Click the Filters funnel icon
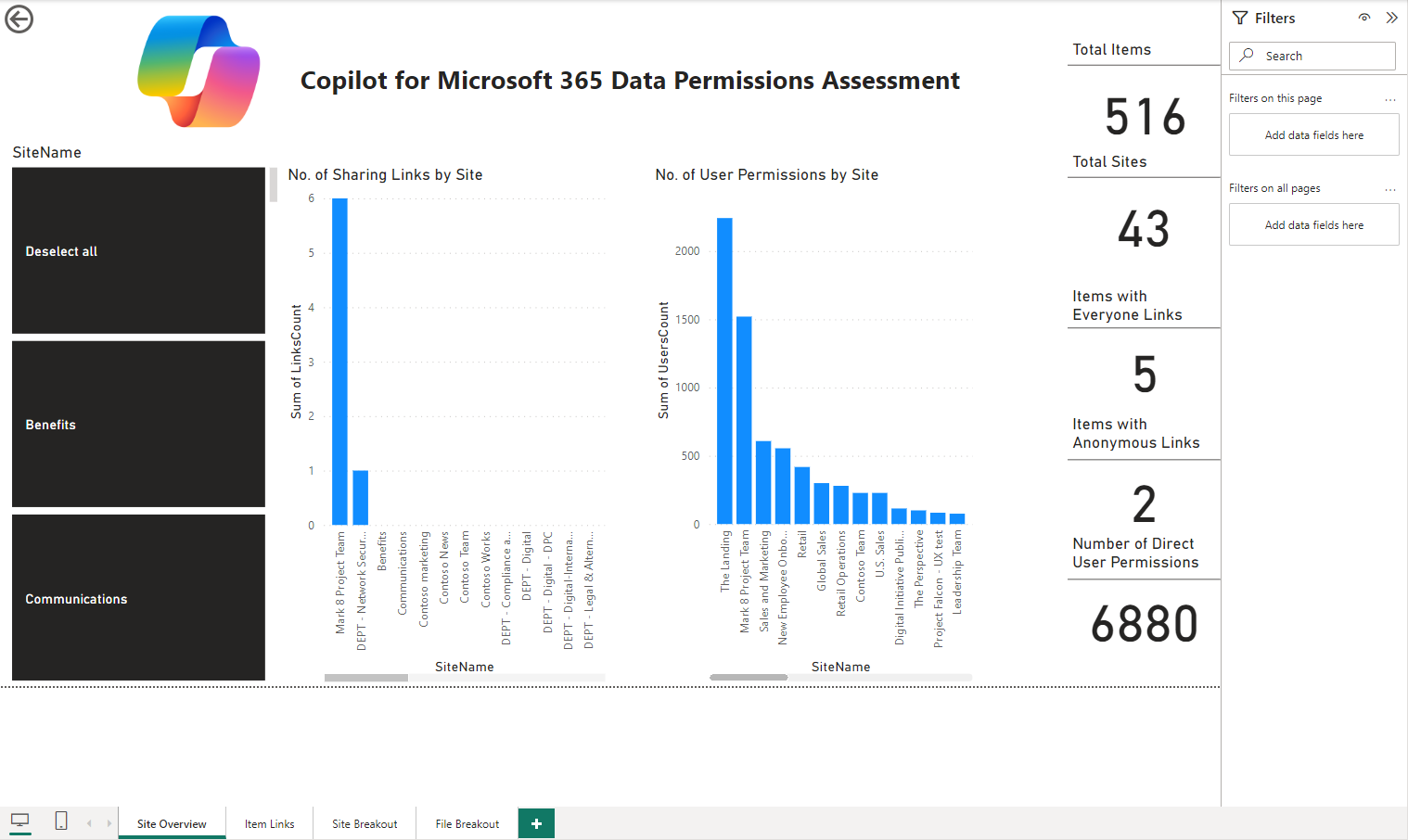This screenshot has height=840, width=1408. pos(1239,17)
